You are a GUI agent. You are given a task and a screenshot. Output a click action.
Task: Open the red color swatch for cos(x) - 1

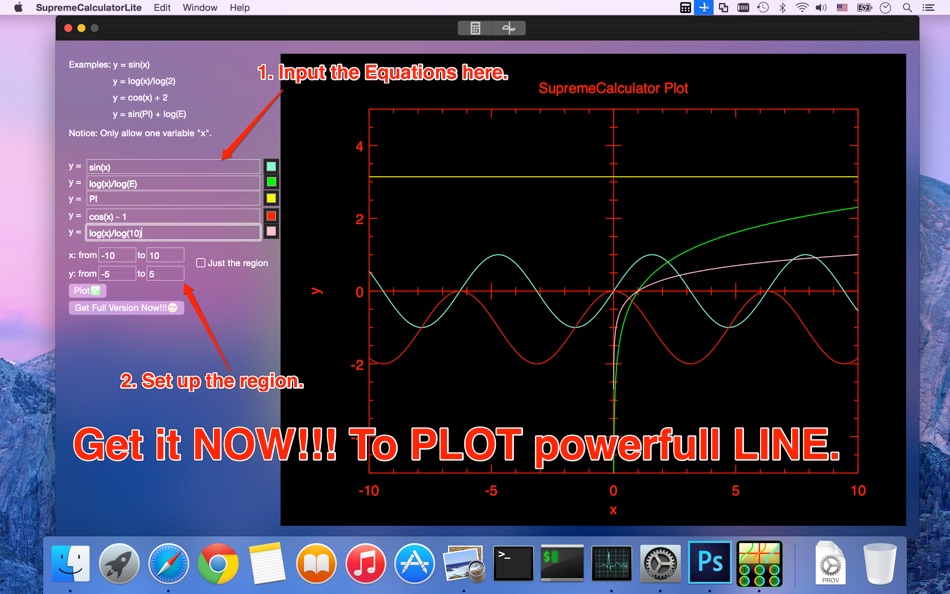(x=271, y=215)
